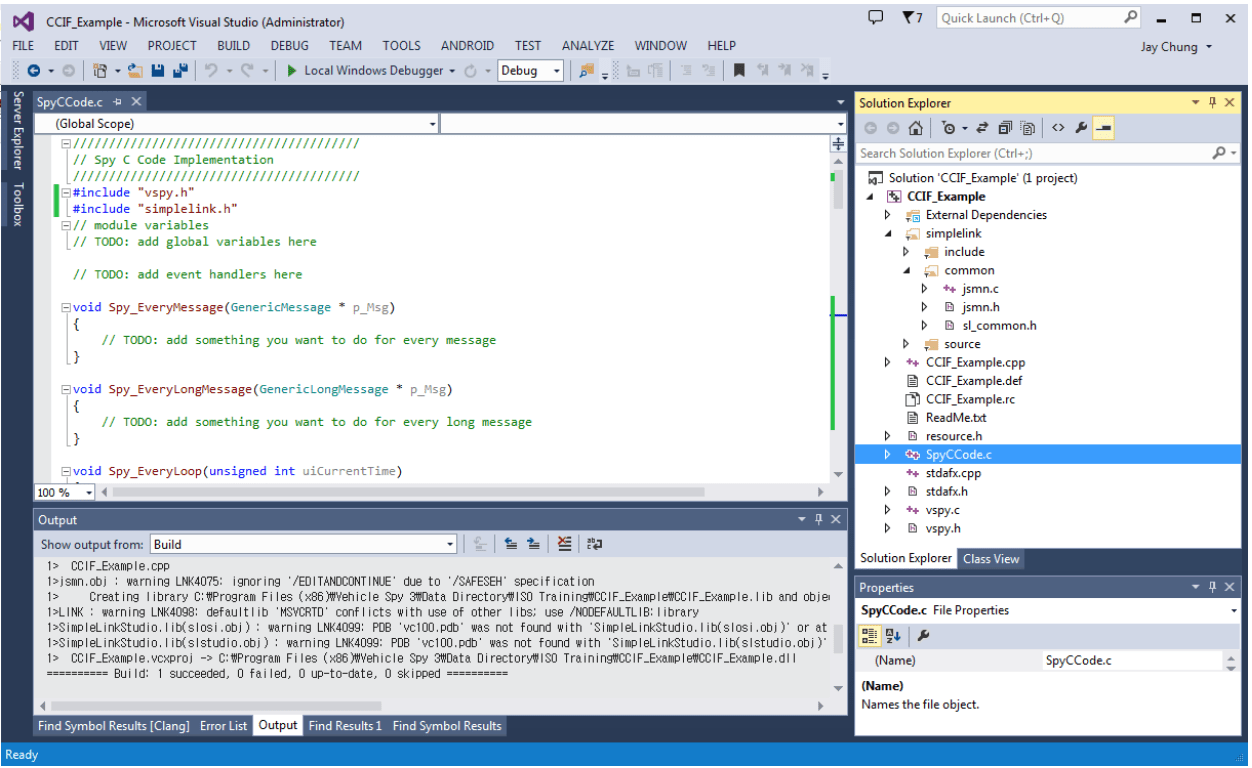The width and height of the screenshot is (1252, 768).
Task: Open the ANDROID menu
Action: pos(467,45)
